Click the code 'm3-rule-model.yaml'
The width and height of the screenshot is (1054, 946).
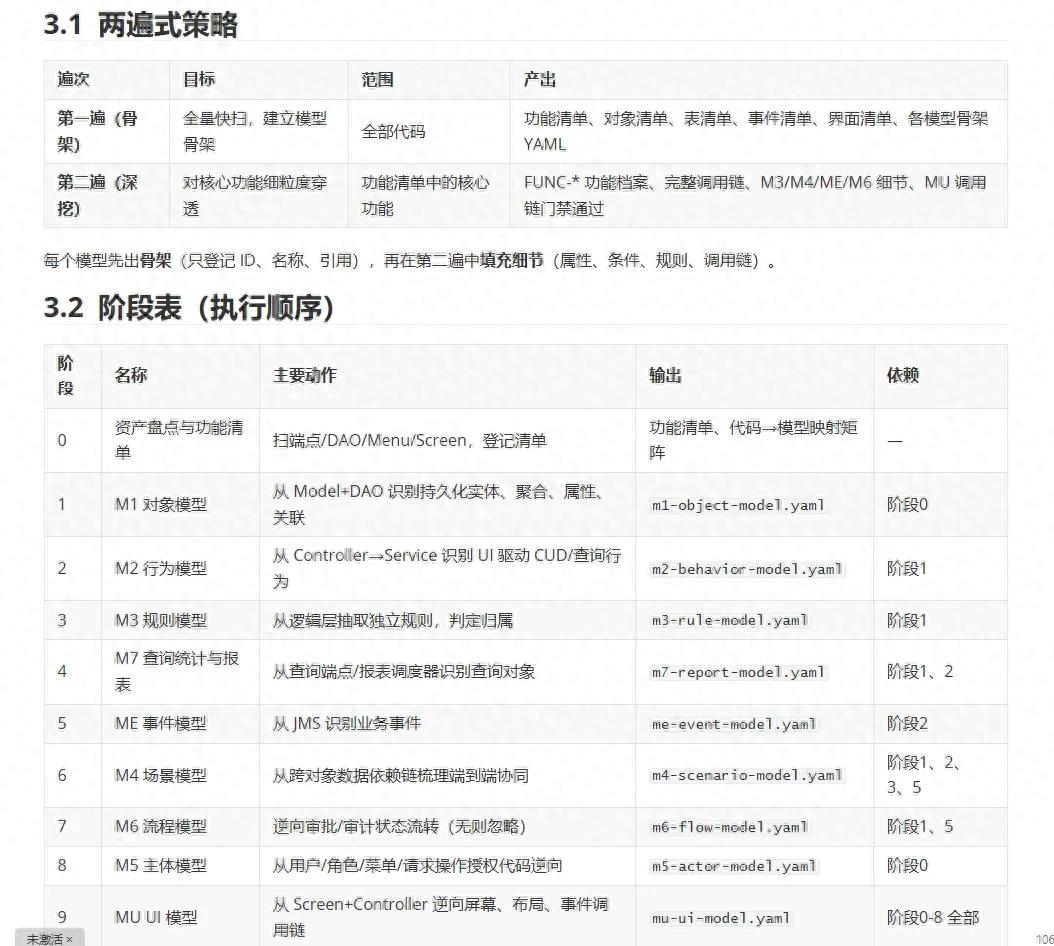tap(729, 620)
